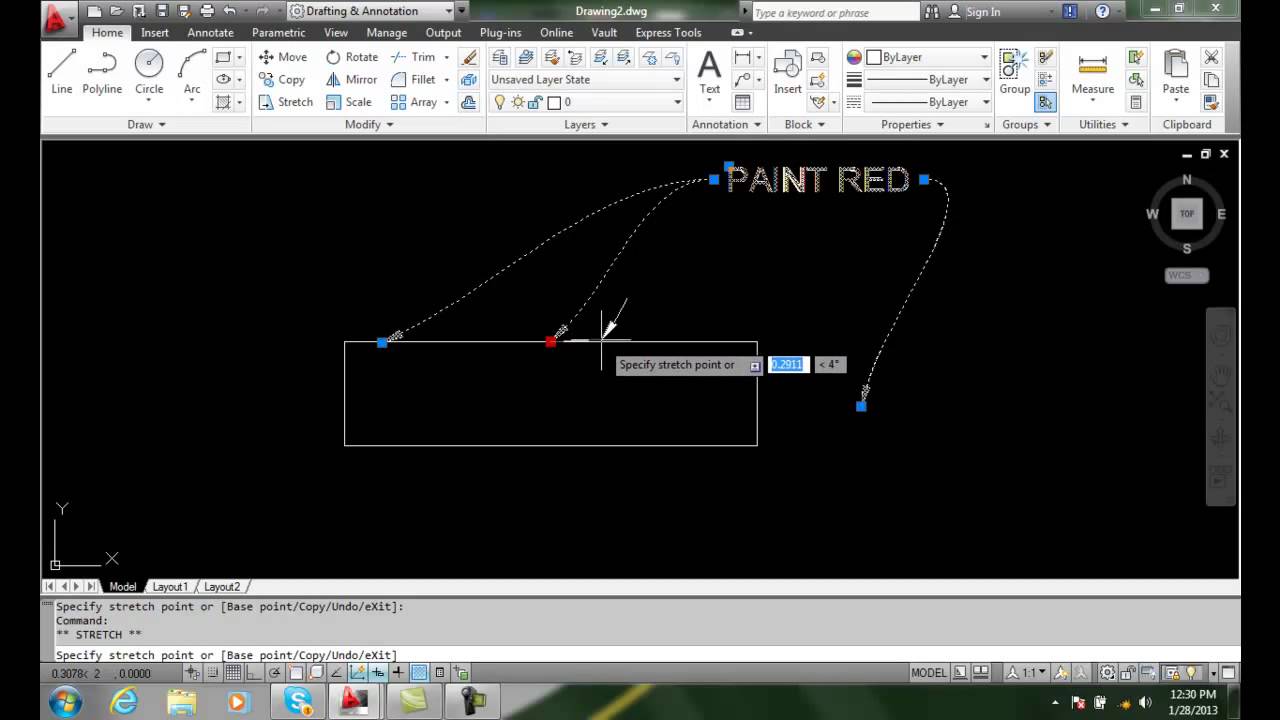This screenshot has width=1280, height=720.
Task: Expand the Modify panel
Action: (369, 125)
